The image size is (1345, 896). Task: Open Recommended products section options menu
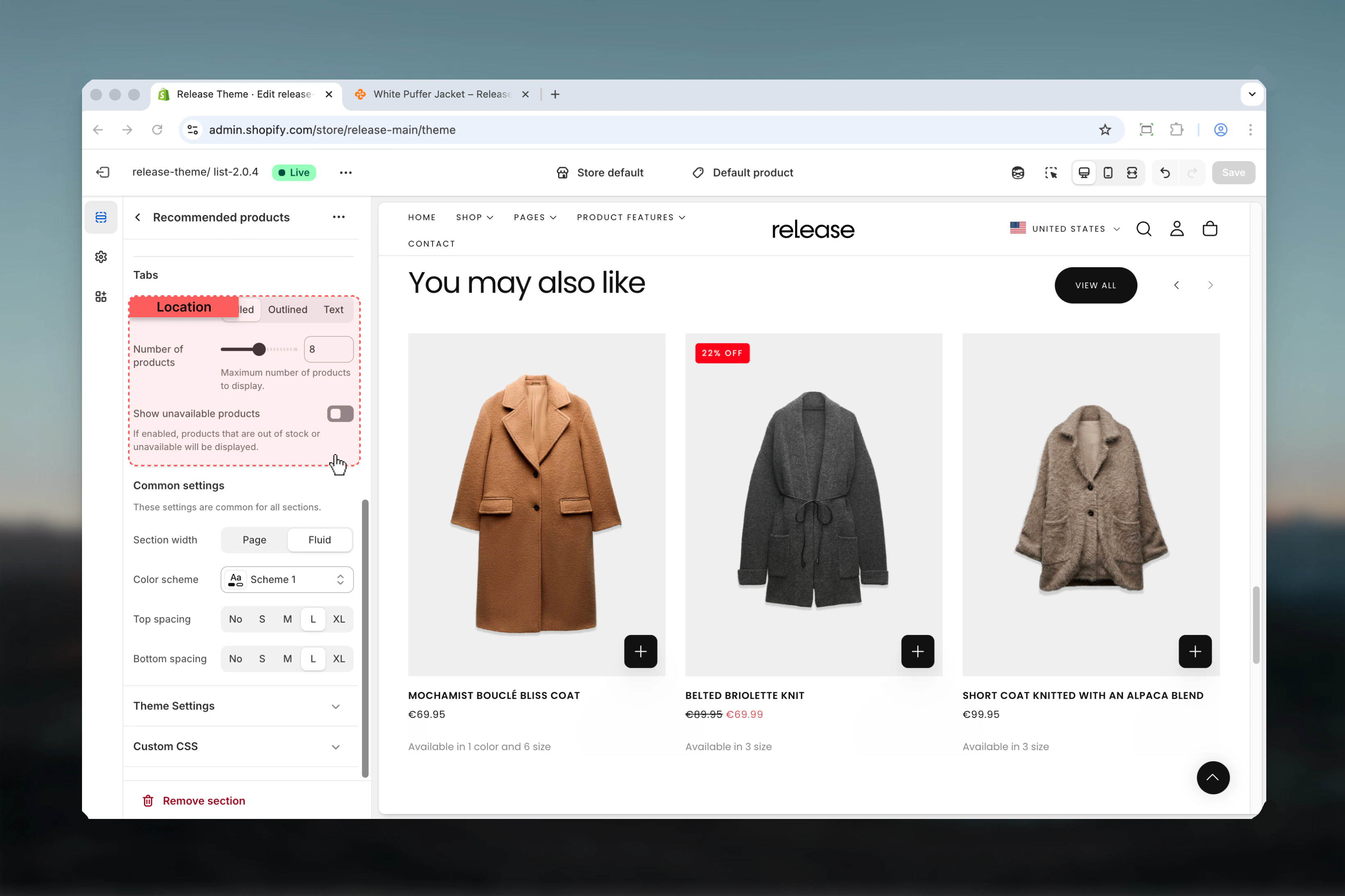[x=338, y=217]
